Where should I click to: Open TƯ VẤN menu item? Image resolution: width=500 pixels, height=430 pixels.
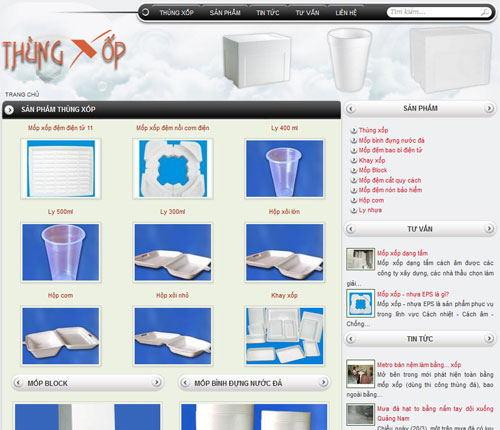pos(307,13)
